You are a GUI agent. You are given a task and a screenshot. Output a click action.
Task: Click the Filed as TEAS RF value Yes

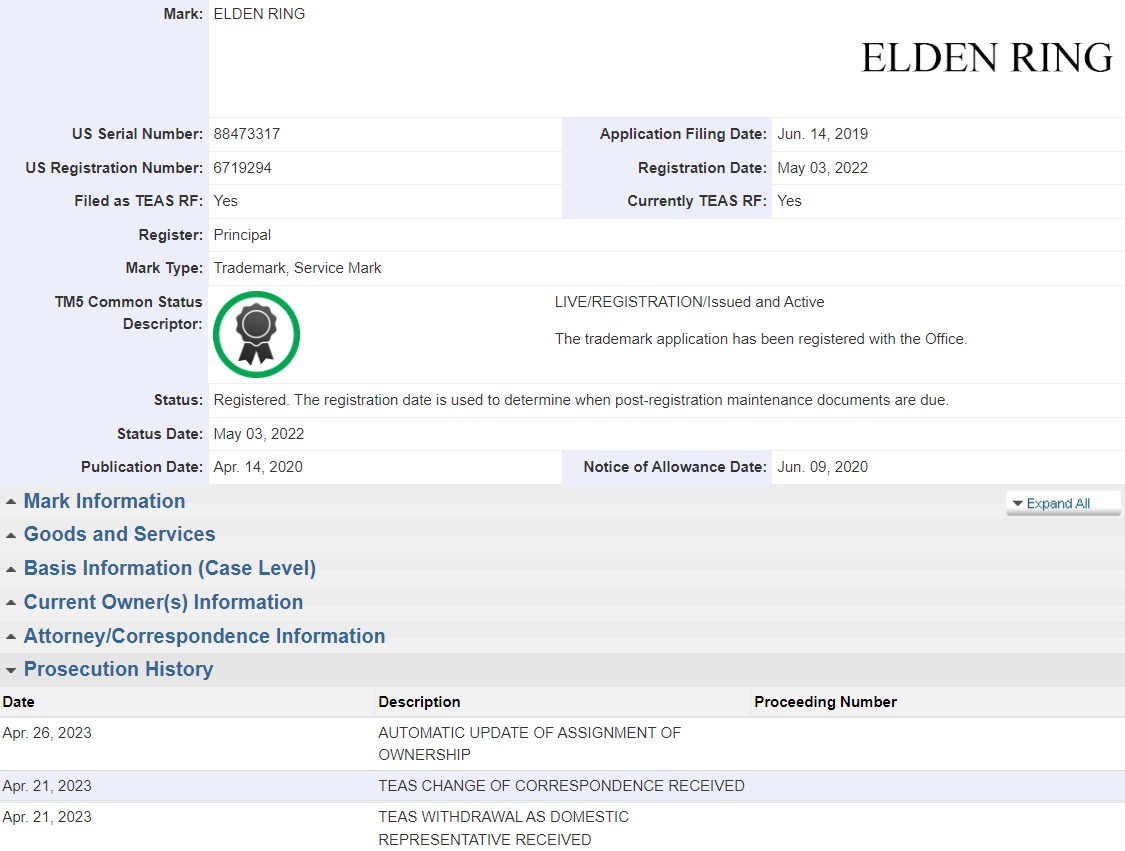[x=225, y=202]
